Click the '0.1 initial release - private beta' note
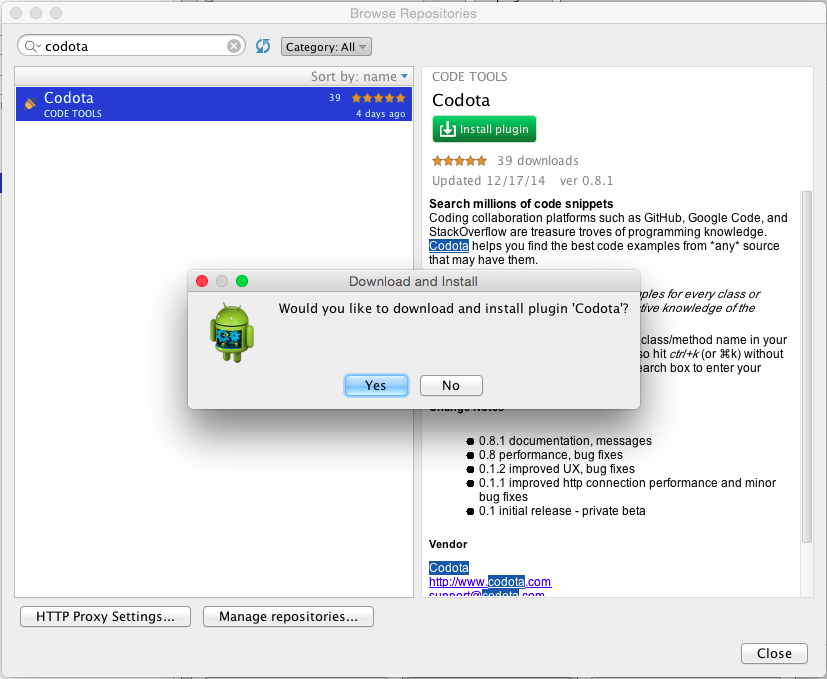Screen dimensions: 827x679 click(562, 511)
